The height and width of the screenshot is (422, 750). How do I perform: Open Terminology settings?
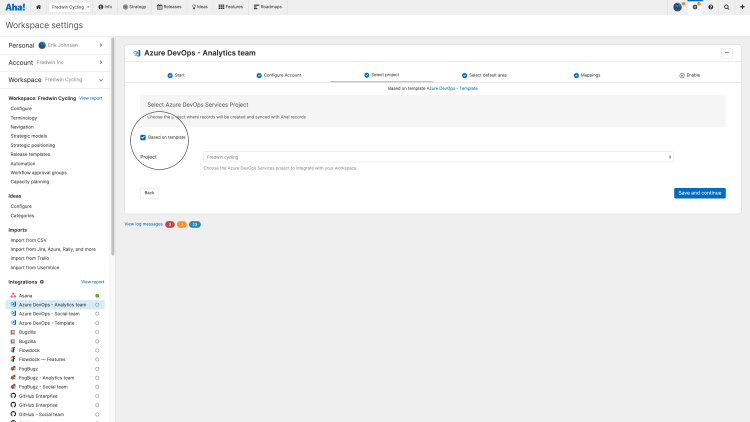24,118
